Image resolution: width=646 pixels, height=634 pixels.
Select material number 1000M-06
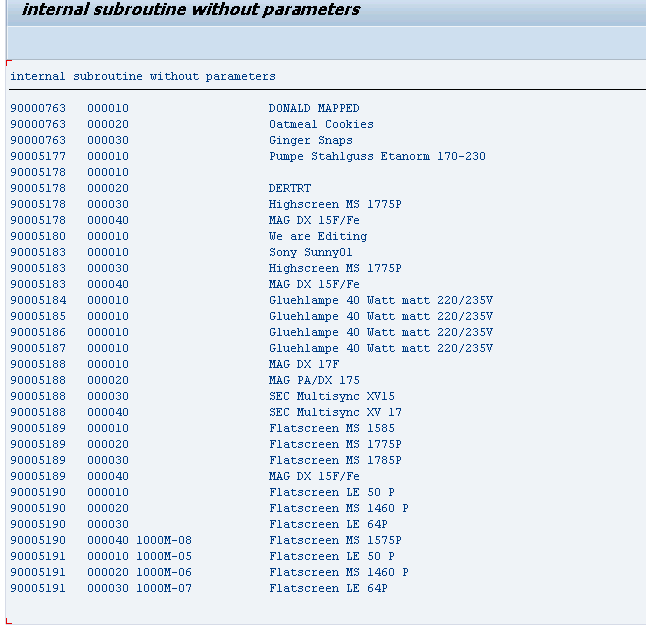pyautogui.click(x=164, y=572)
